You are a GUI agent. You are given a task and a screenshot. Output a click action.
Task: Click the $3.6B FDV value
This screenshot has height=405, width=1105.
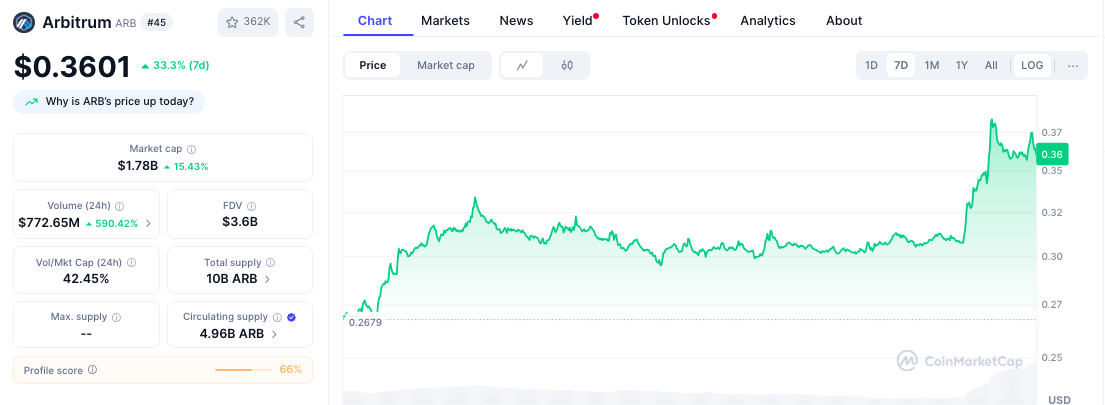[x=240, y=223]
